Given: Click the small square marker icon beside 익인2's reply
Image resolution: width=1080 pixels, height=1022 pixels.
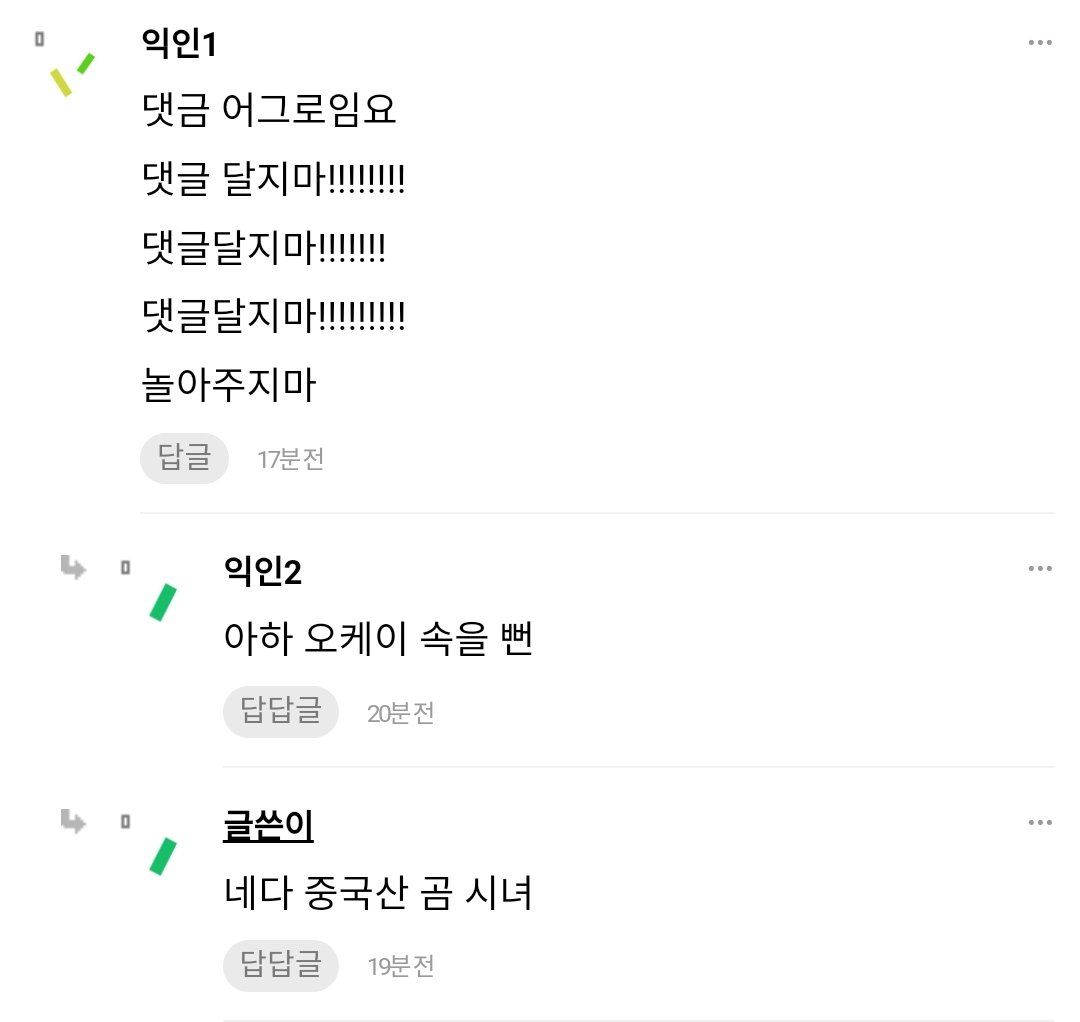Looking at the screenshot, I should (x=124, y=567).
